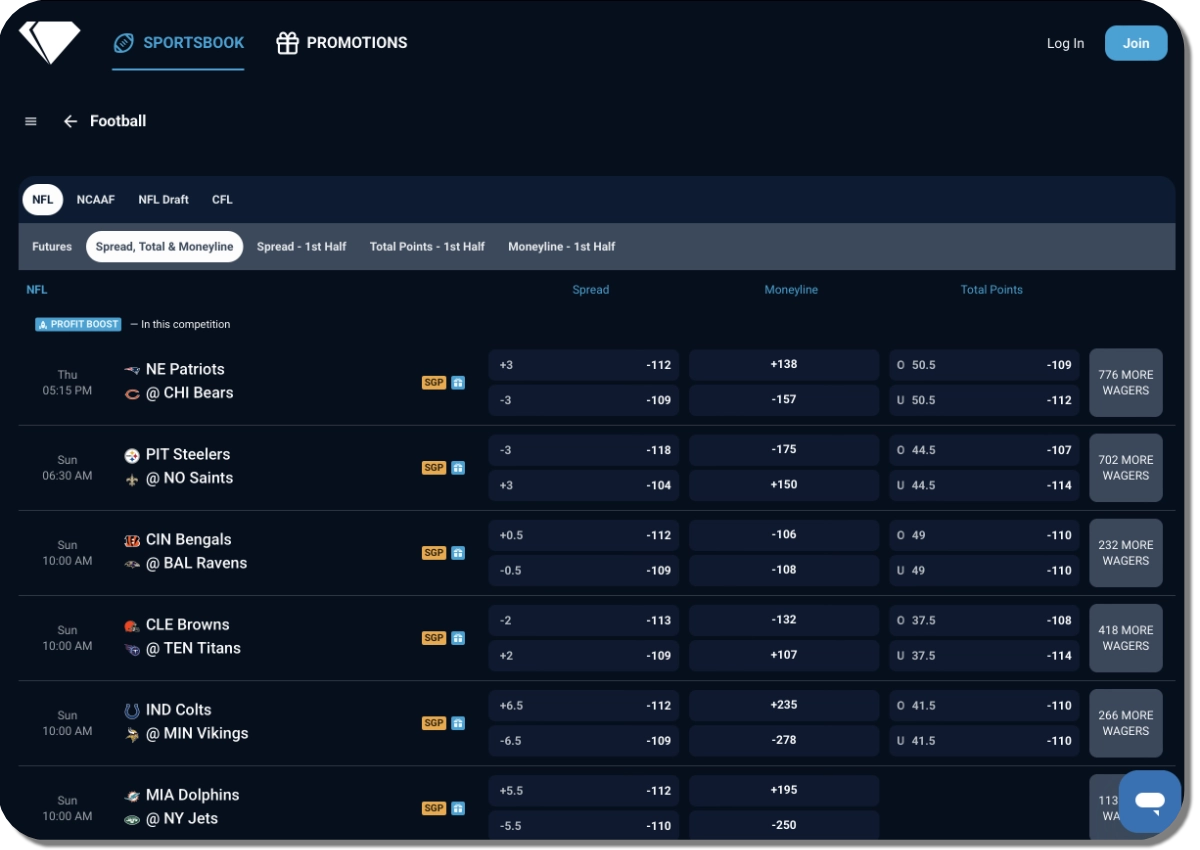Select Total Points - 1st Half market
The width and height of the screenshot is (1200, 850).
coord(427,247)
